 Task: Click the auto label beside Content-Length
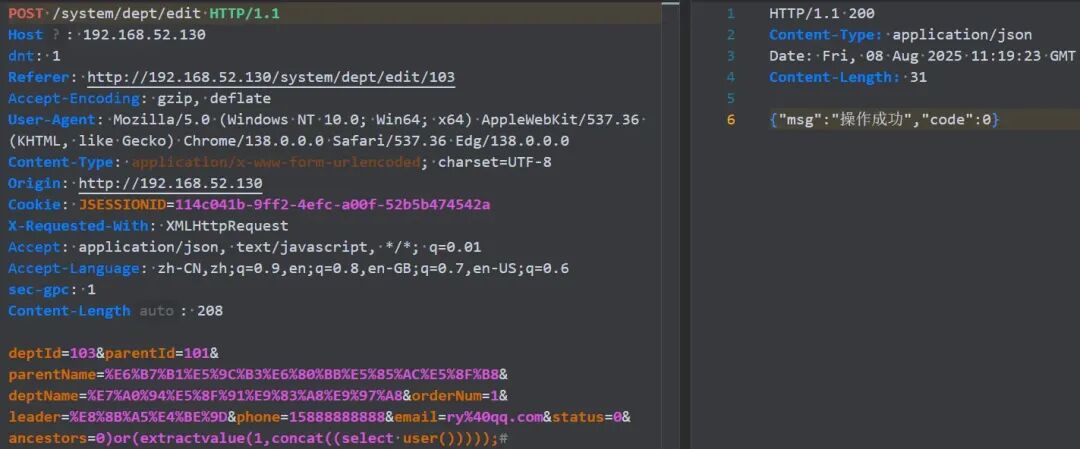(156, 311)
